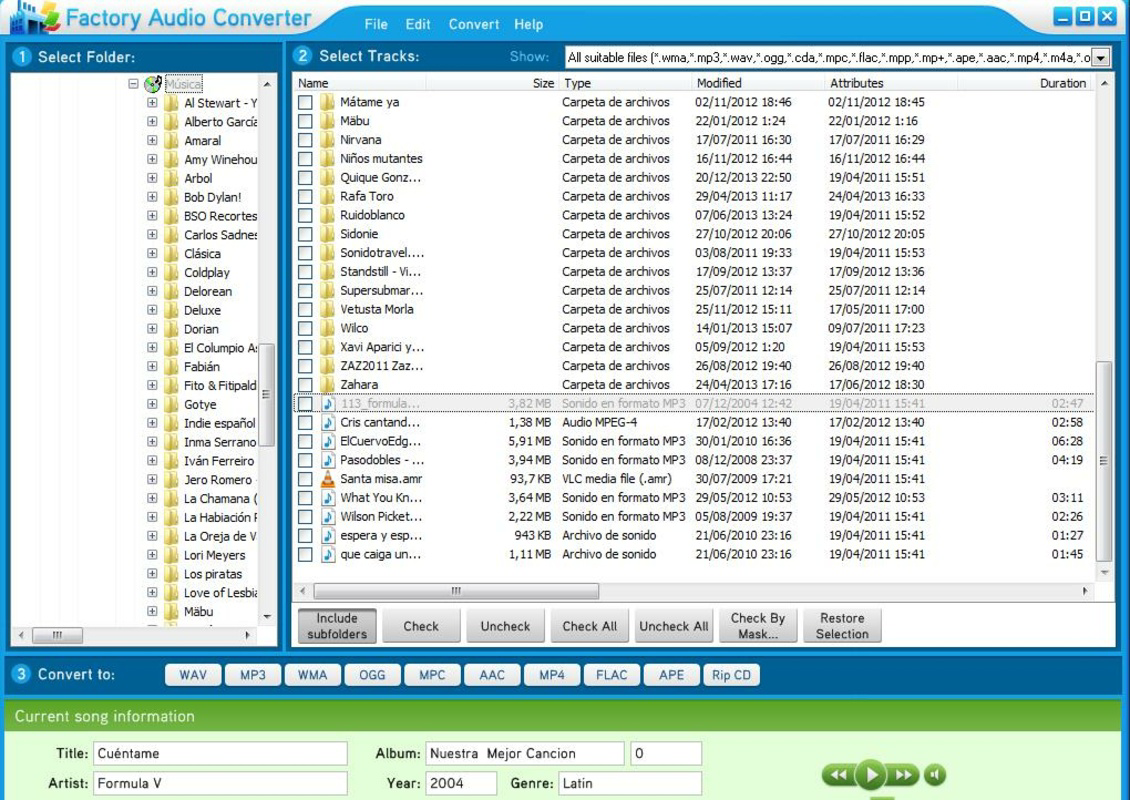This screenshot has width=1130, height=800.
Task: Click the folder icon next to Zahara
Action: tap(328, 384)
